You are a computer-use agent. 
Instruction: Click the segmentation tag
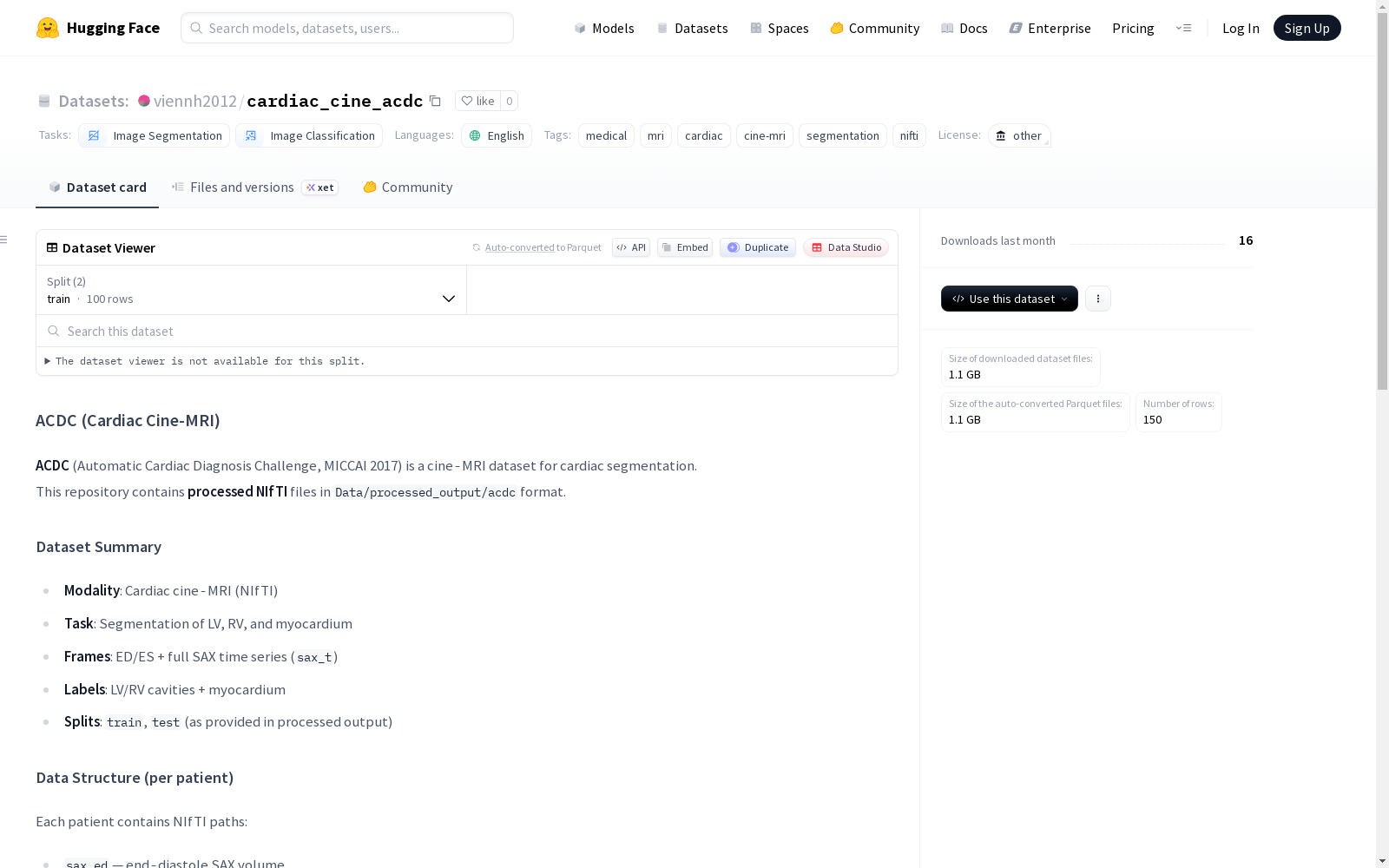[842, 135]
